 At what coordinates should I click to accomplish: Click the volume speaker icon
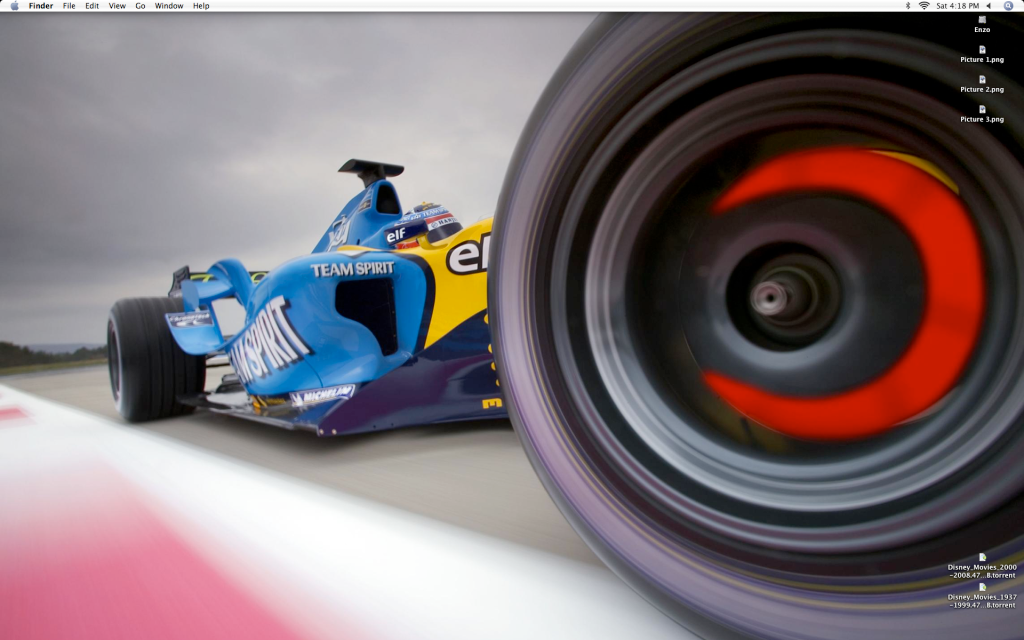pyautogui.click(x=988, y=6)
